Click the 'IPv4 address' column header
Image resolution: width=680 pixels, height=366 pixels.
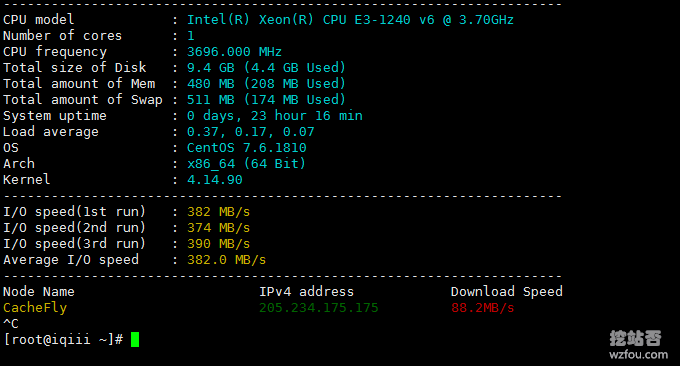coord(306,292)
